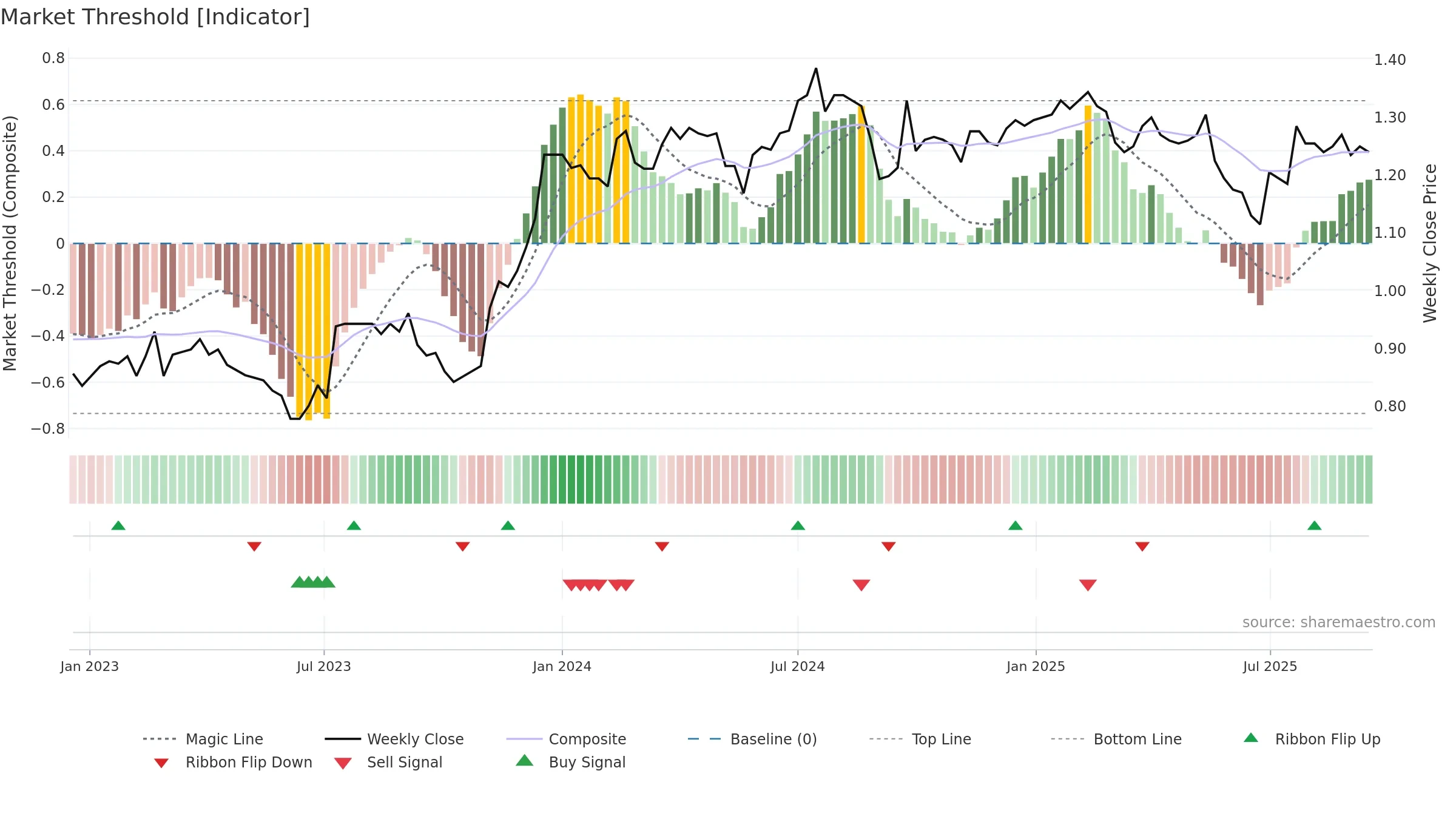The image size is (1456, 819).
Task: Toggle the Baseline (0) legend entry
Action: pyautogui.click(x=752, y=739)
